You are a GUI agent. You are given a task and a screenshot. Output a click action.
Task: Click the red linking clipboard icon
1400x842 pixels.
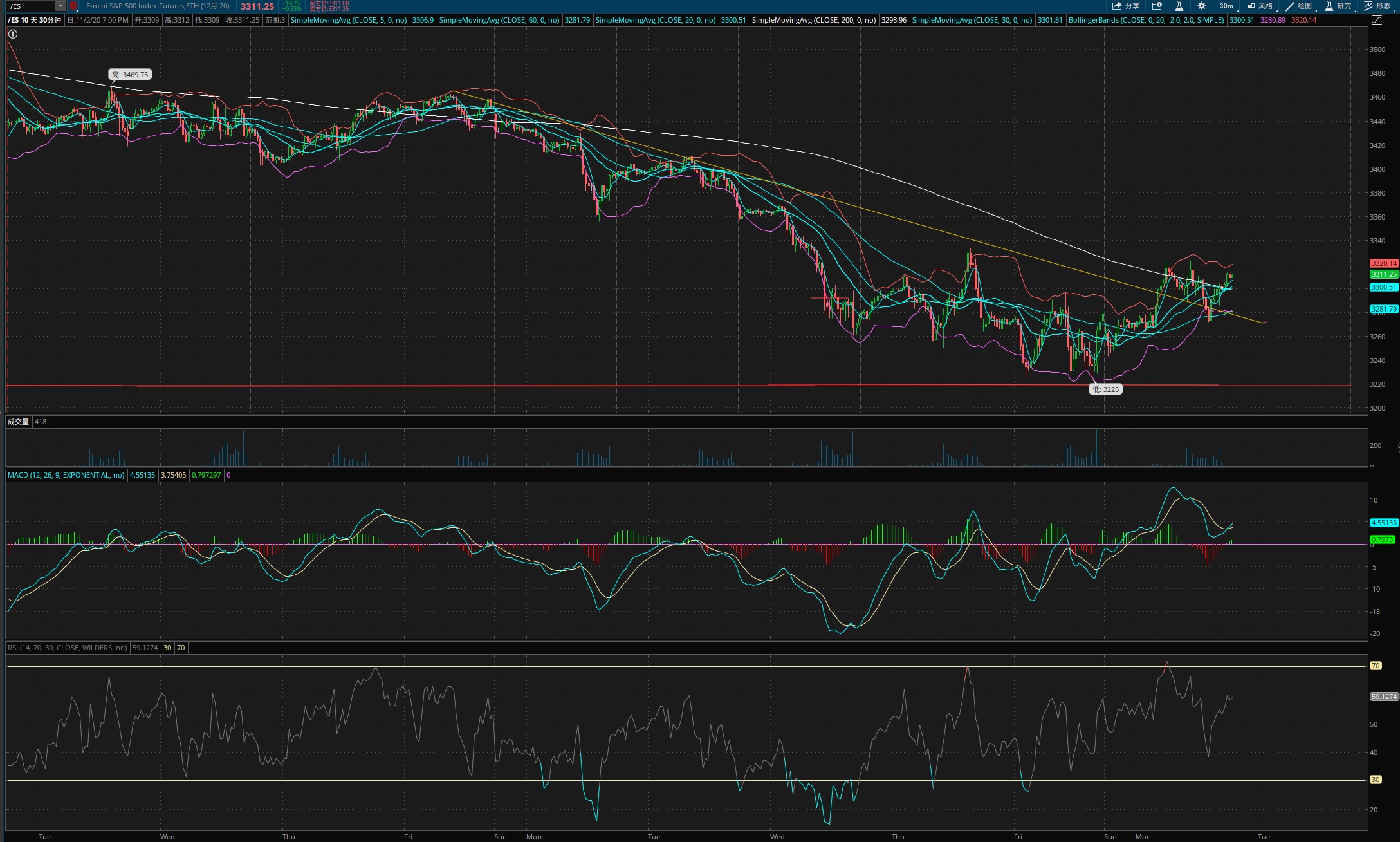tap(73, 6)
